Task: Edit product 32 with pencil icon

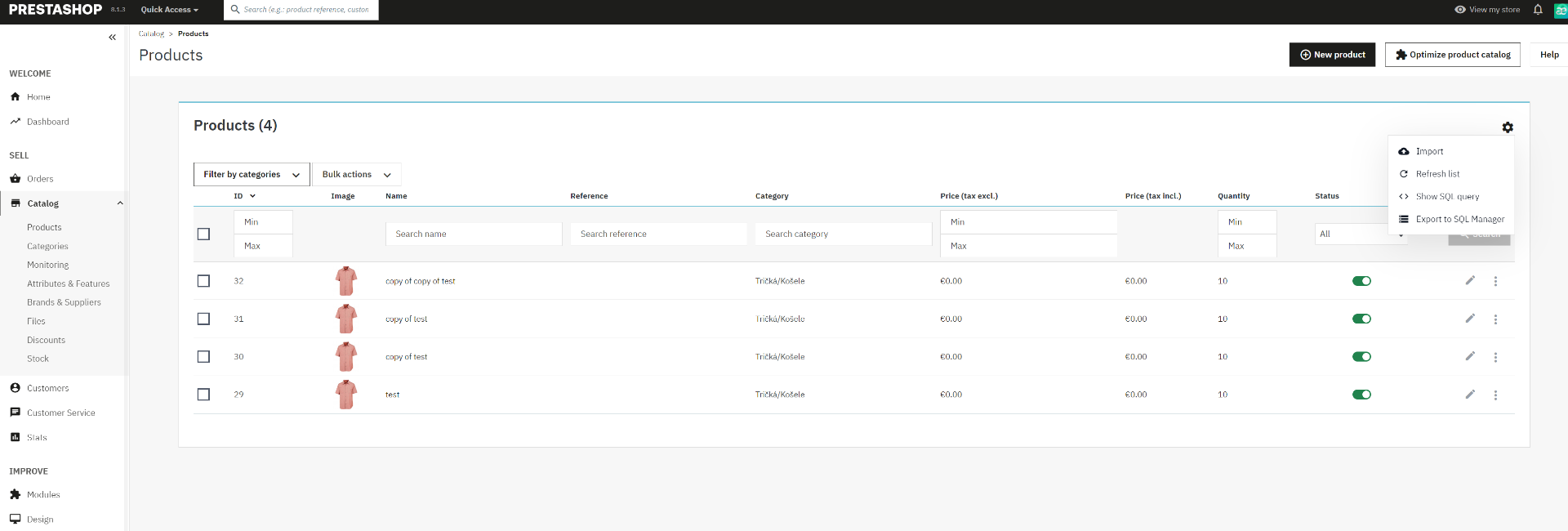Action: coord(1470,280)
